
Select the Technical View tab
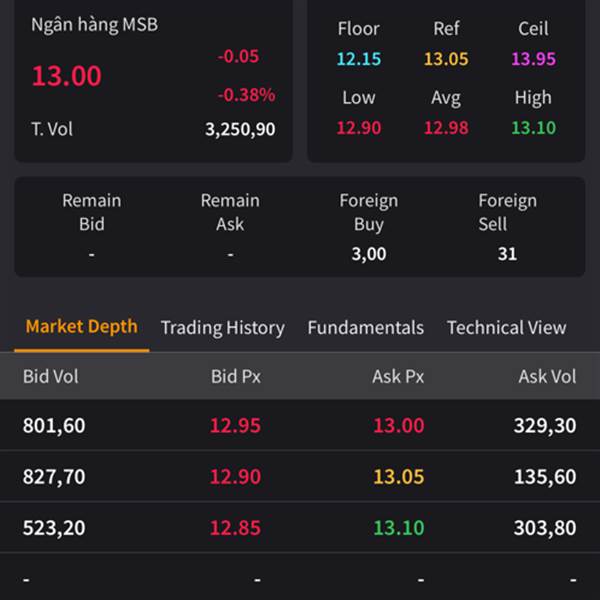tap(506, 328)
